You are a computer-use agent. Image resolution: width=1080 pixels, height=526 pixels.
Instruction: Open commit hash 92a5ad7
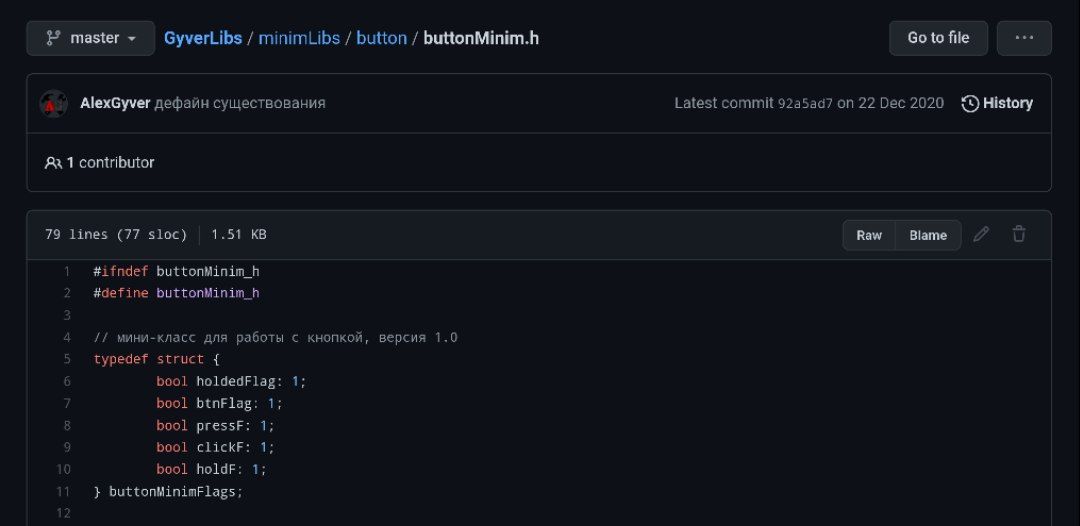pos(805,103)
